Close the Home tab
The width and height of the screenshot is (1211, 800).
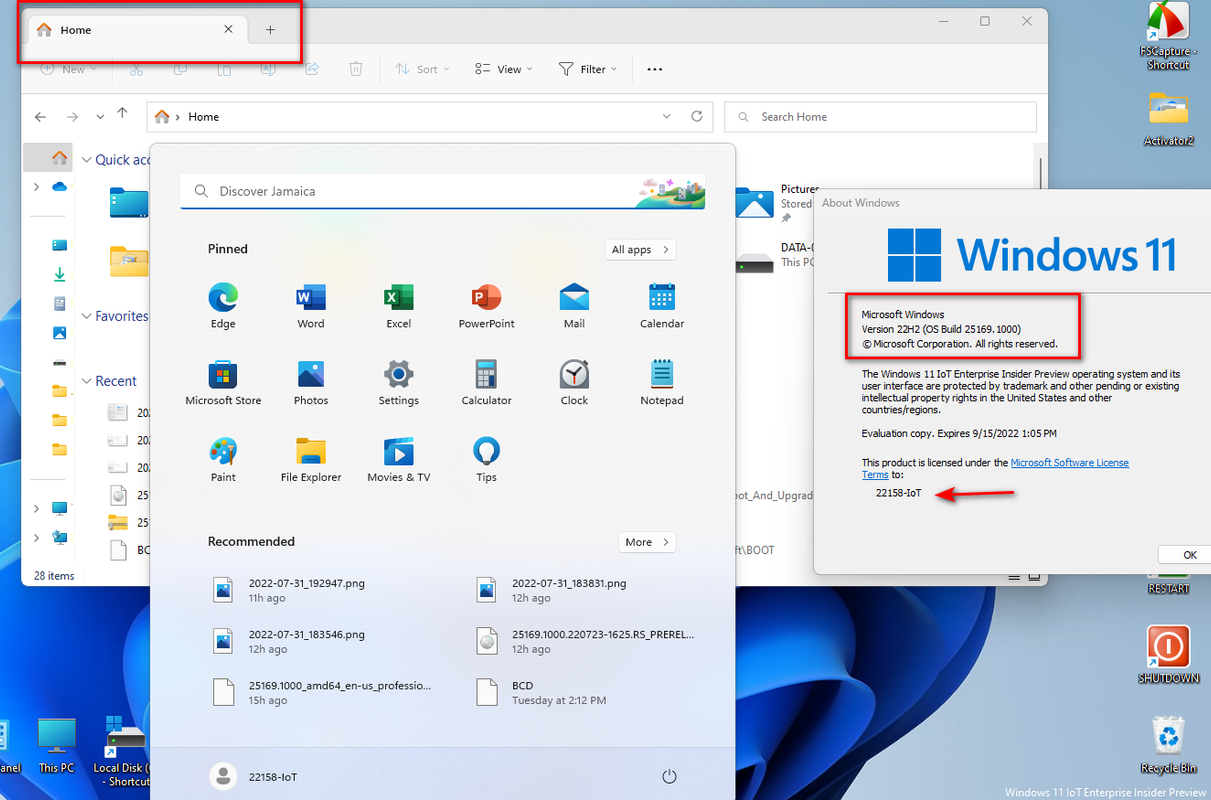(x=228, y=30)
